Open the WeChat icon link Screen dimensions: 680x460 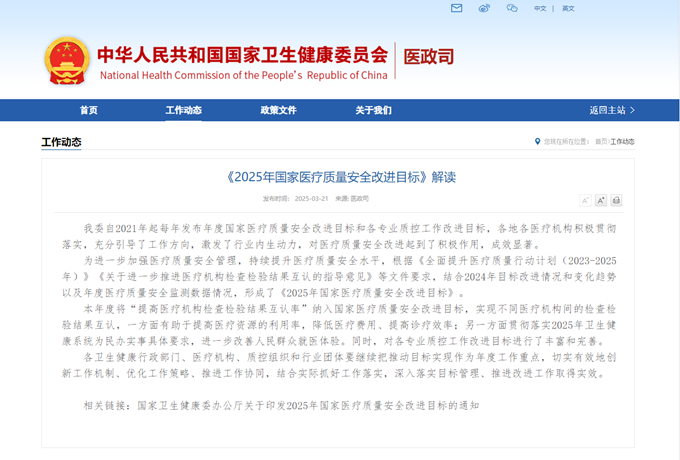[512, 8]
